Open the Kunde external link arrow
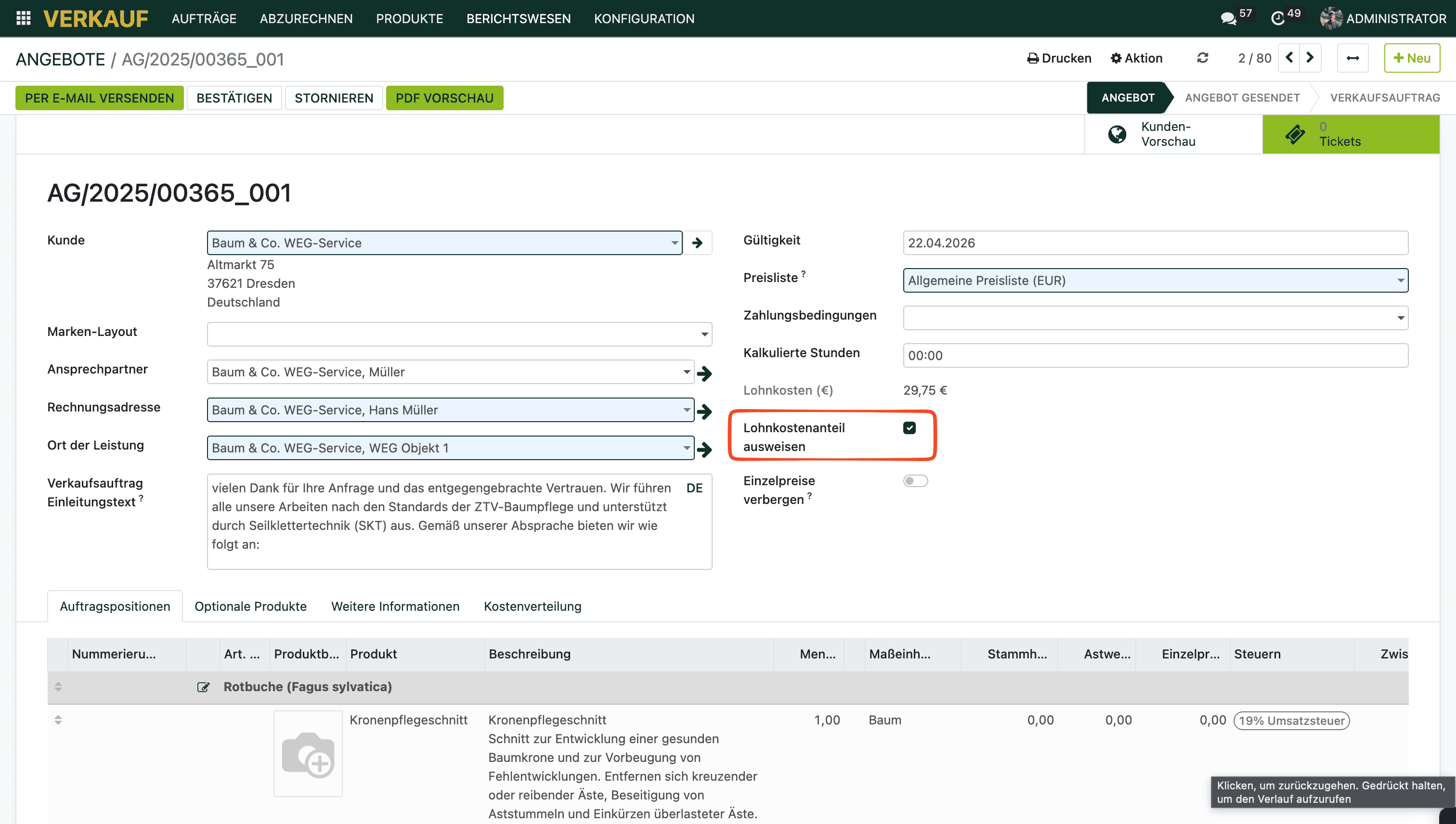 pyautogui.click(x=698, y=243)
